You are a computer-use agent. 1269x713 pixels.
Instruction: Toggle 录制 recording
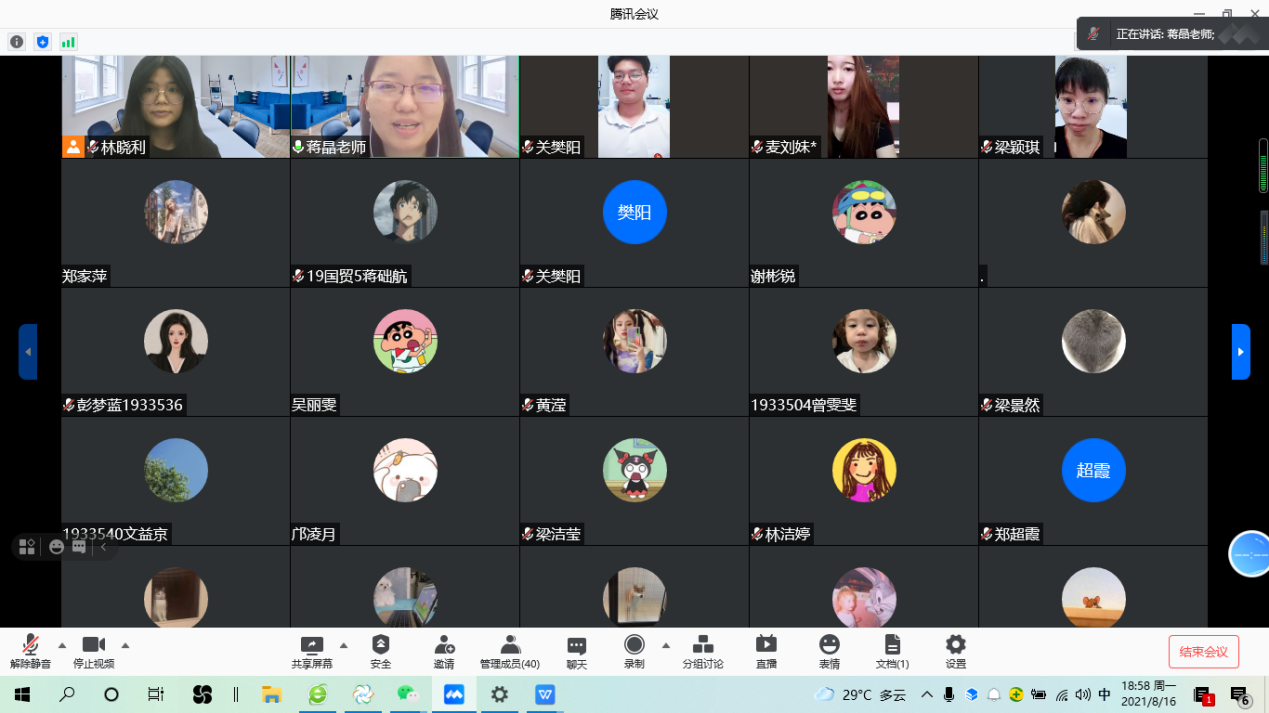click(x=634, y=651)
